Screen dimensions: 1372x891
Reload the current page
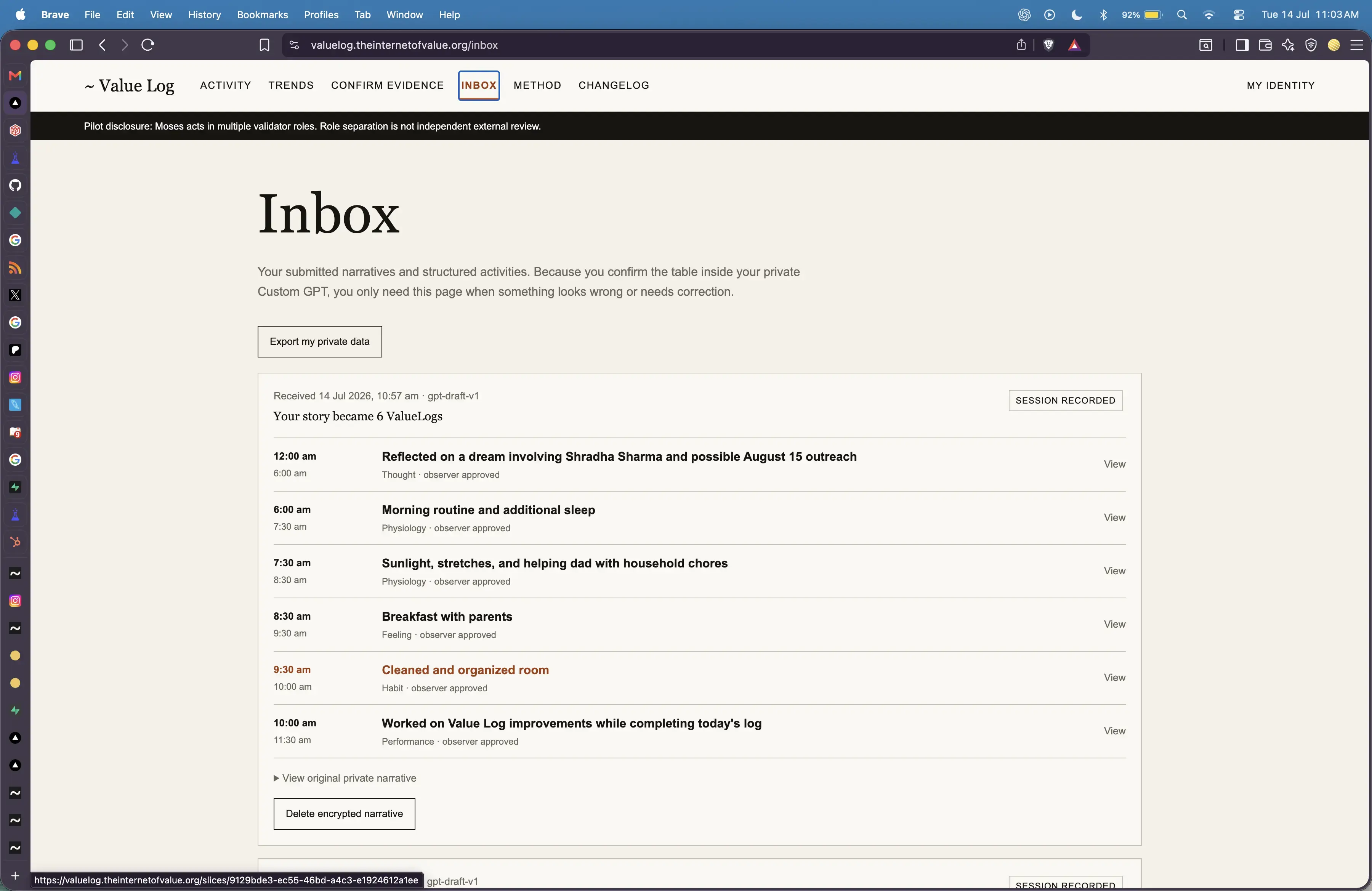[148, 45]
